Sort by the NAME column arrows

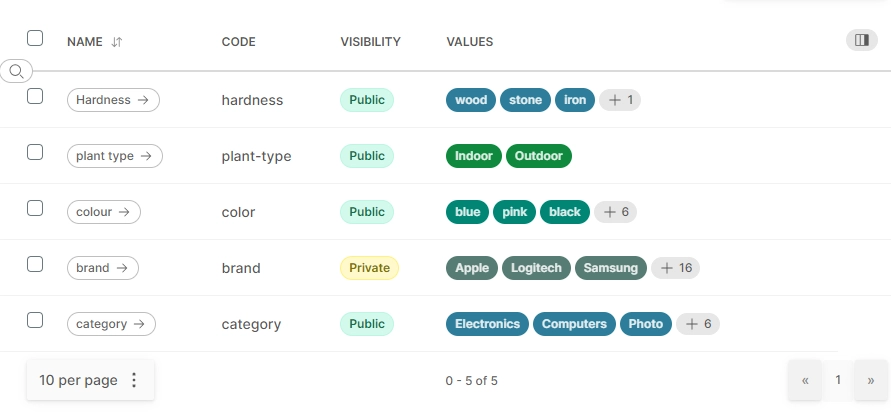tap(117, 42)
